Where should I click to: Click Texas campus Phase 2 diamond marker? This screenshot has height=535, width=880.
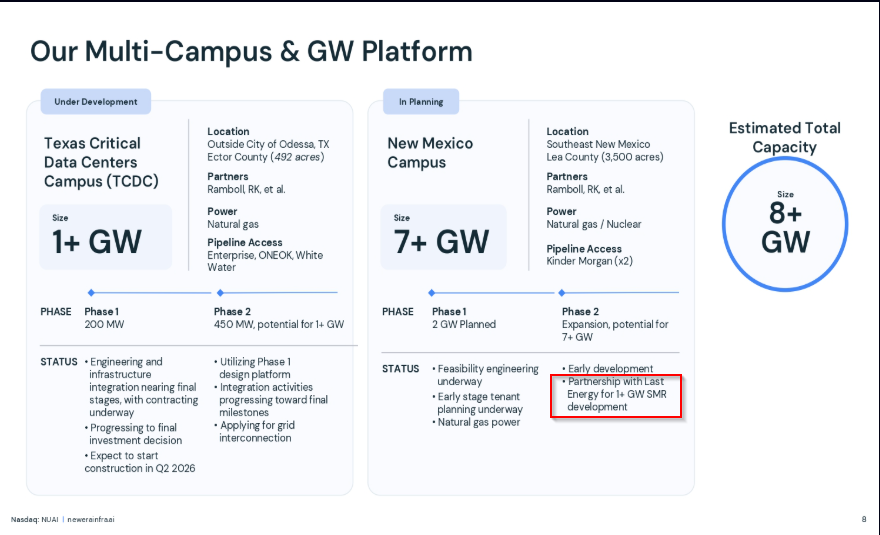point(220,292)
